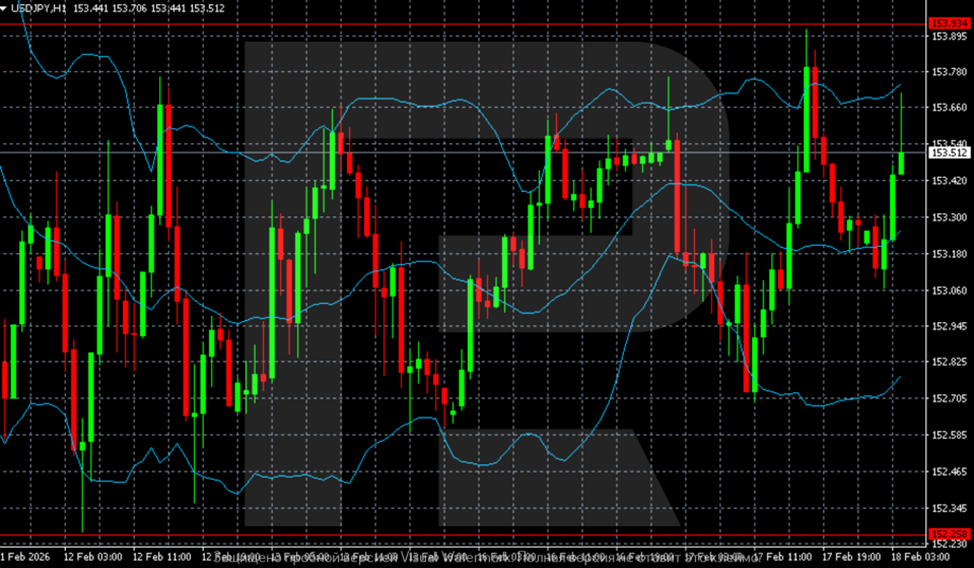Screen dimensions: 974x568
Task: Select the current price tag 153.512
Action: point(949,152)
